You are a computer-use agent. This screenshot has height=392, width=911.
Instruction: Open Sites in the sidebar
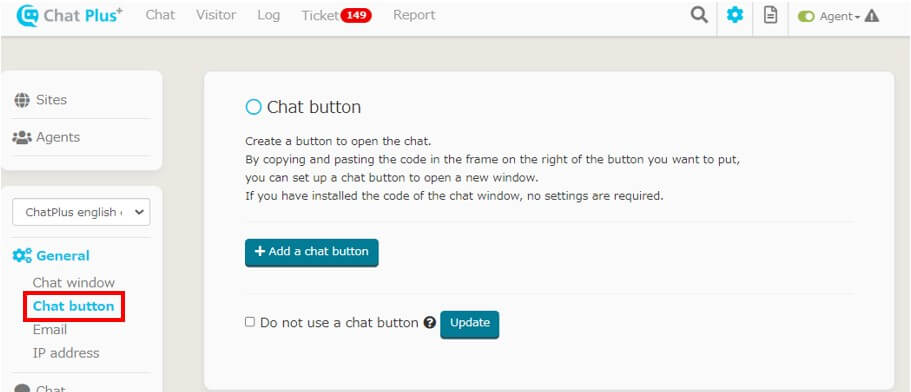[x=51, y=100]
